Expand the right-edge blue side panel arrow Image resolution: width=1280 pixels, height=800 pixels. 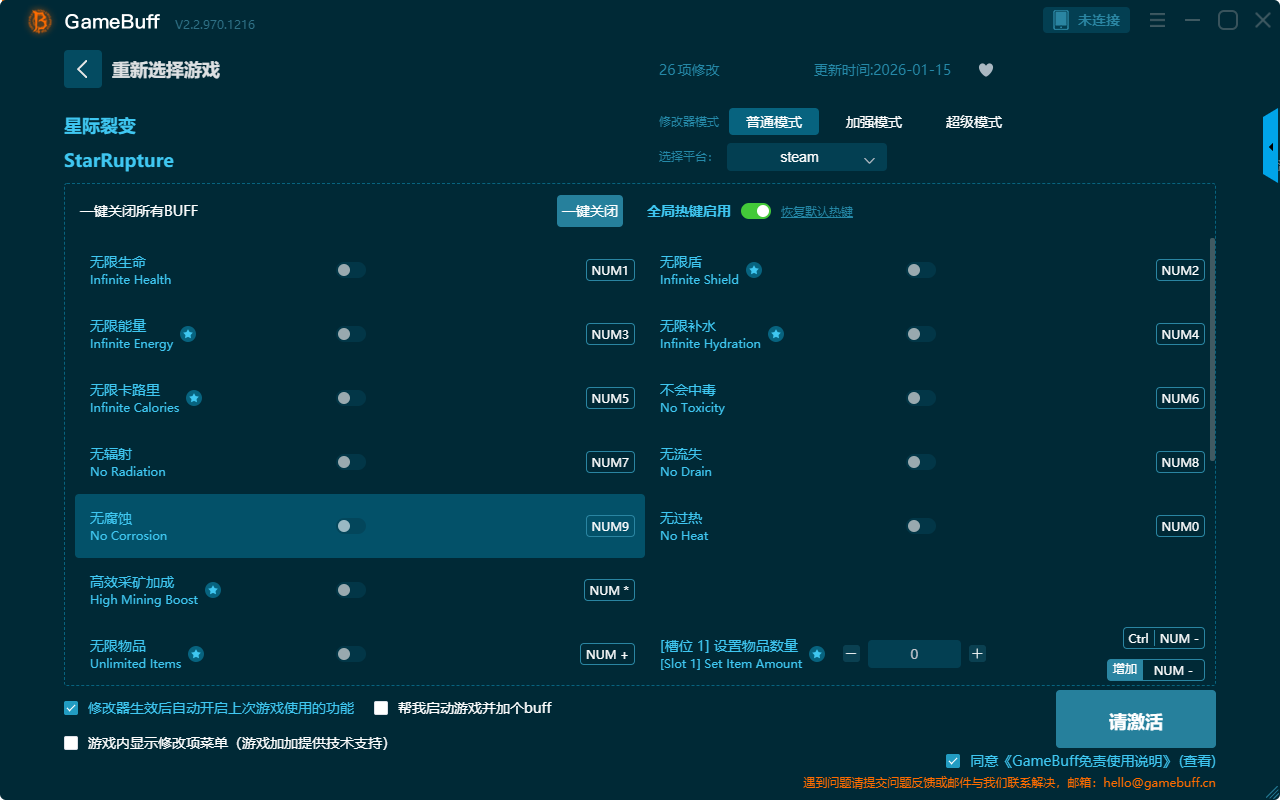(x=1271, y=147)
